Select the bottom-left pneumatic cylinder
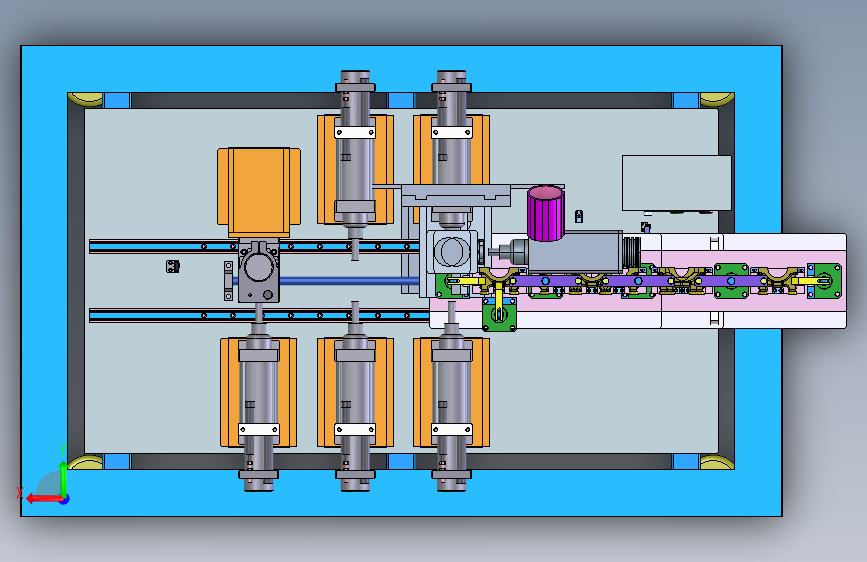This screenshot has height=562, width=867. 259,398
